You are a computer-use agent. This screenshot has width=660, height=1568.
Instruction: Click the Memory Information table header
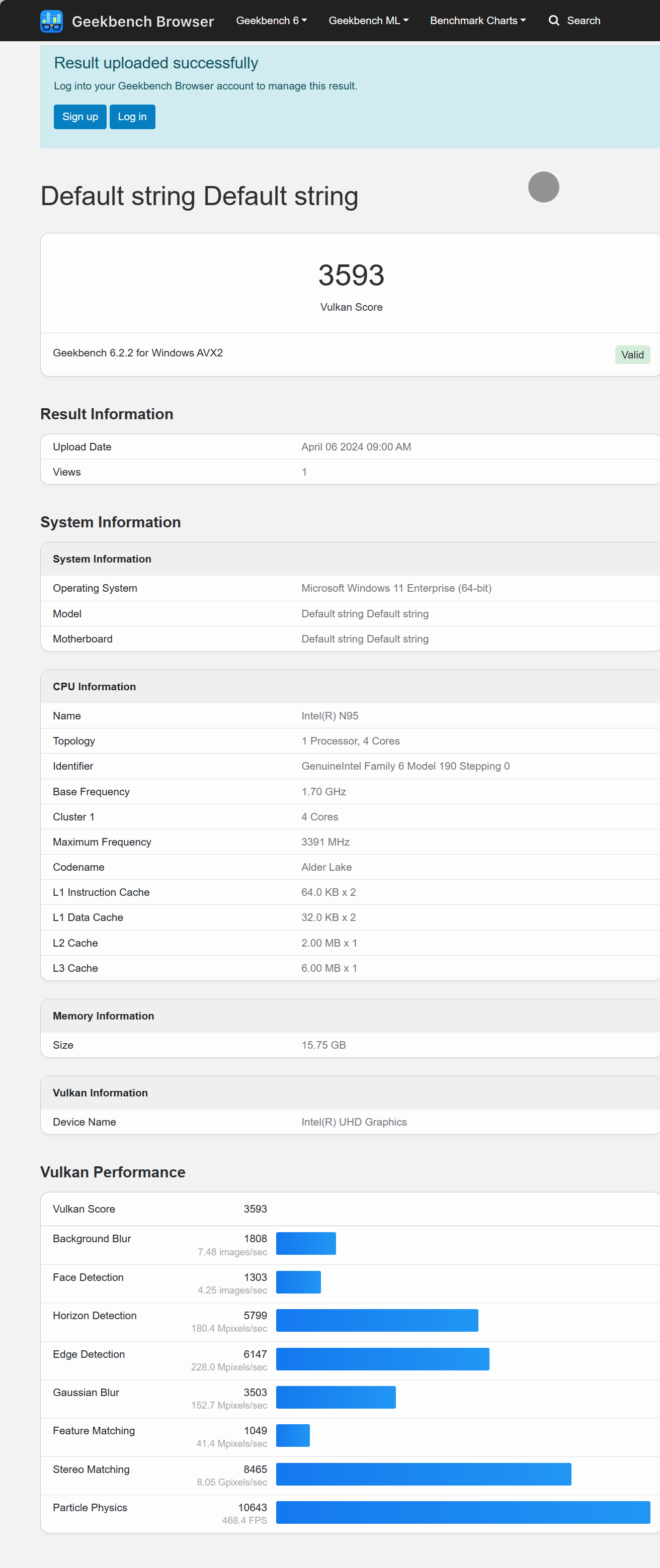click(x=350, y=1016)
